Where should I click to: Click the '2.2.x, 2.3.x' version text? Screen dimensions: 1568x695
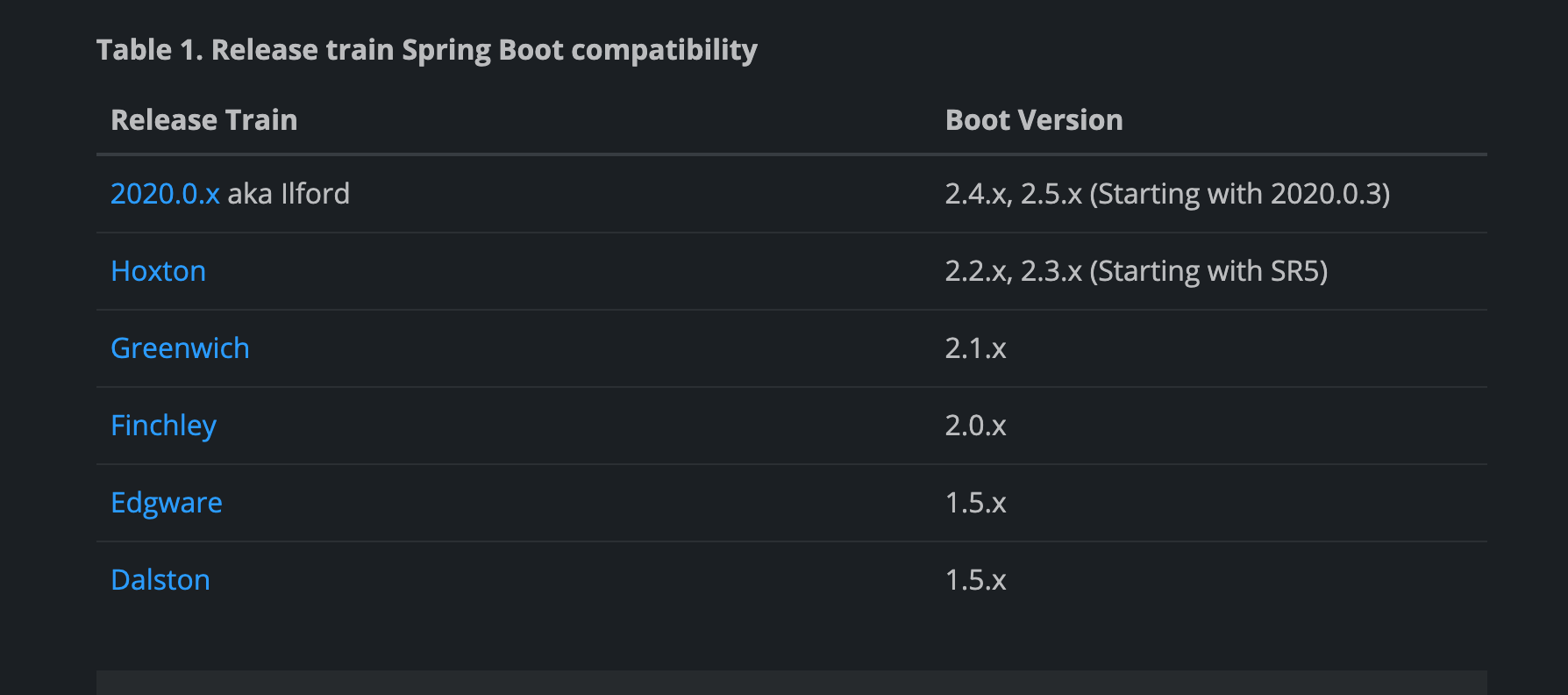[x=1013, y=271]
